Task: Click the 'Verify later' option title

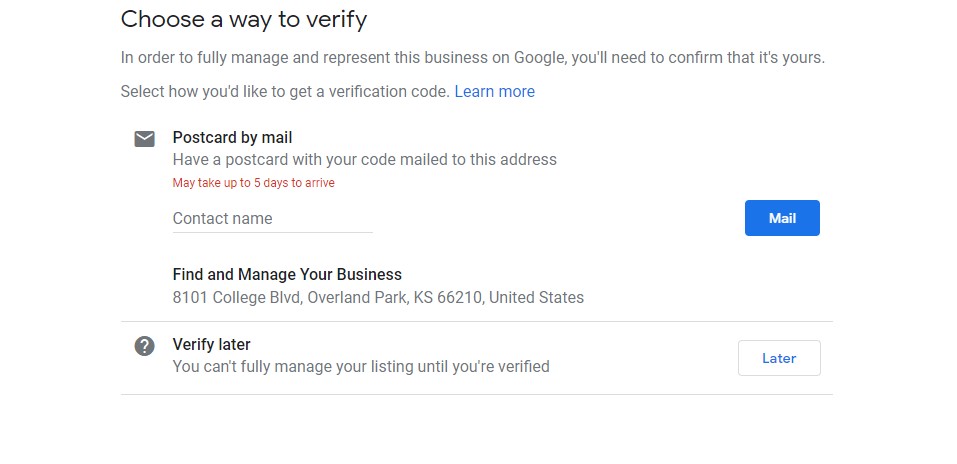Action: [211, 344]
